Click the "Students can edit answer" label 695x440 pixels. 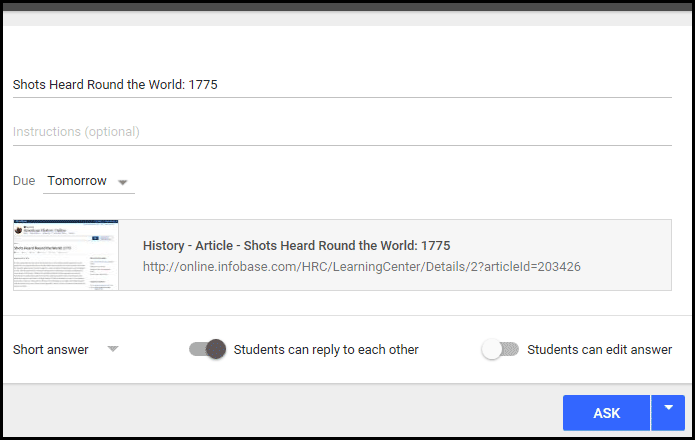(599, 350)
